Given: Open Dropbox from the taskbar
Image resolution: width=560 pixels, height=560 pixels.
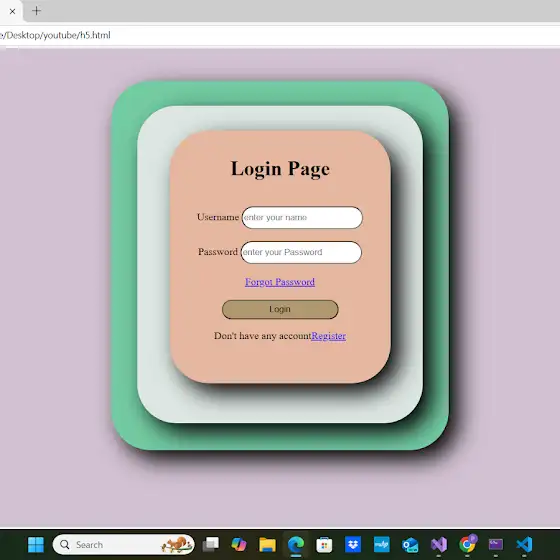Looking at the screenshot, I should click(x=353, y=545).
